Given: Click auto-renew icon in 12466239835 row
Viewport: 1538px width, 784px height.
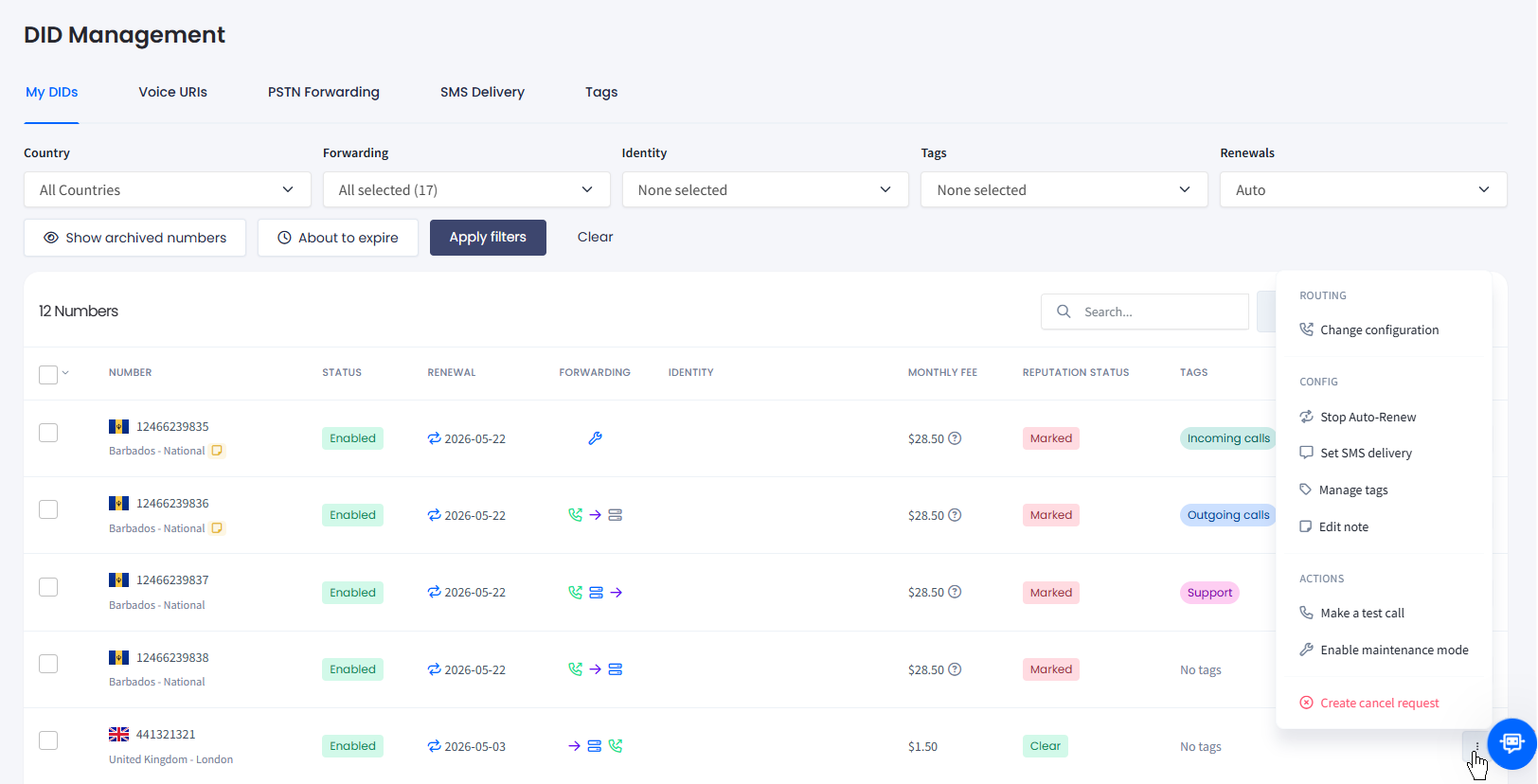Looking at the screenshot, I should point(434,438).
